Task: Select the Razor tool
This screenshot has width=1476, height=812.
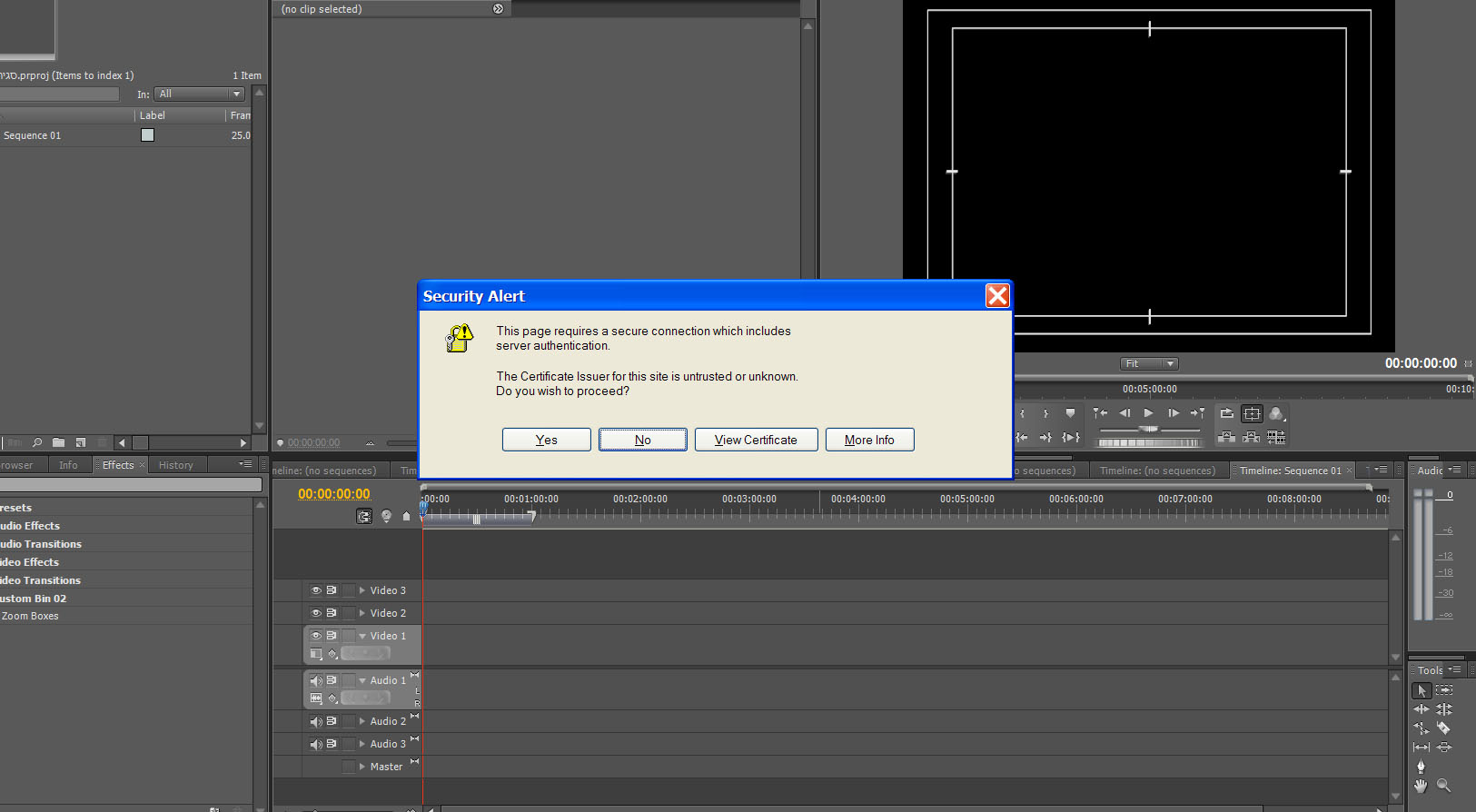Action: (x=1443, y=728)
